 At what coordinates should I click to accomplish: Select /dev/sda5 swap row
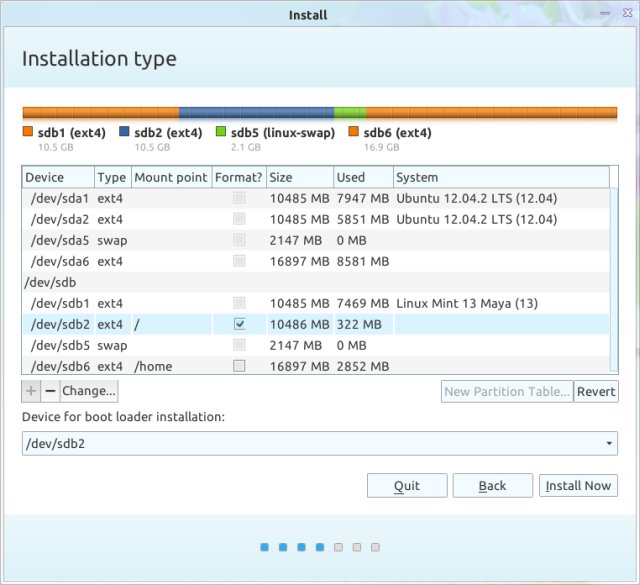coord(316,240)
